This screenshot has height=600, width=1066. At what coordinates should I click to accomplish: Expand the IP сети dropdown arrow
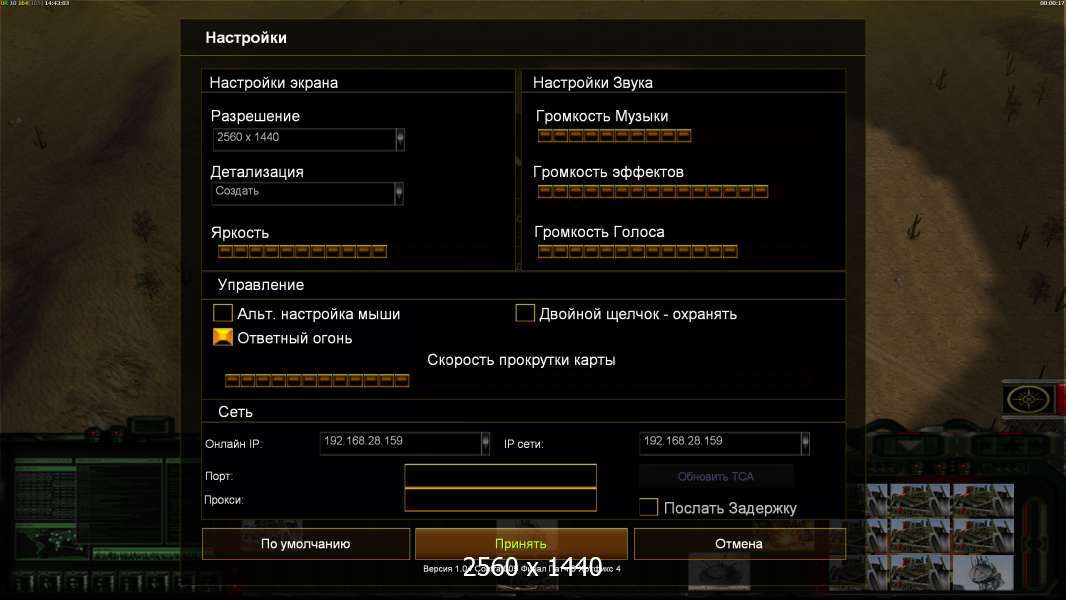[x=805, y=443]
